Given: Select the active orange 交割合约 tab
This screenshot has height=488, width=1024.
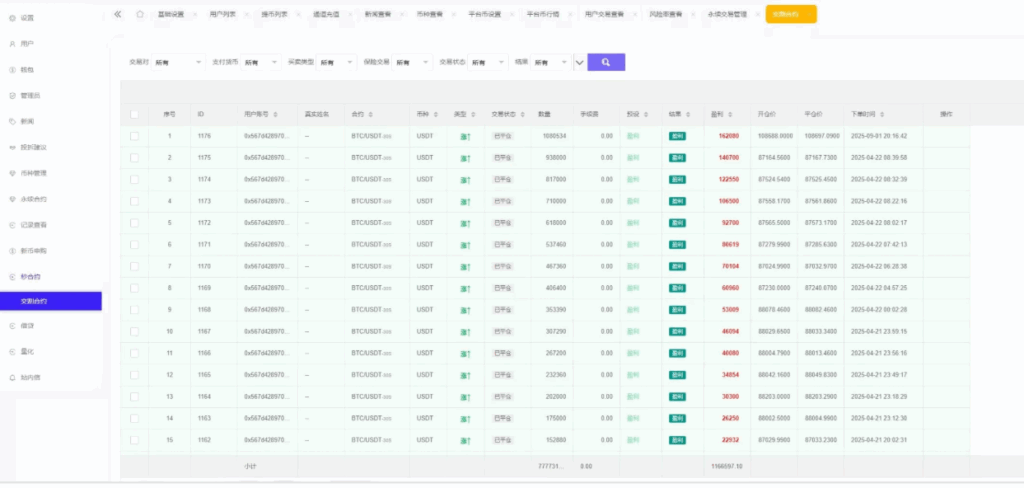Looking at the screenshot, I should pos(791,14).
